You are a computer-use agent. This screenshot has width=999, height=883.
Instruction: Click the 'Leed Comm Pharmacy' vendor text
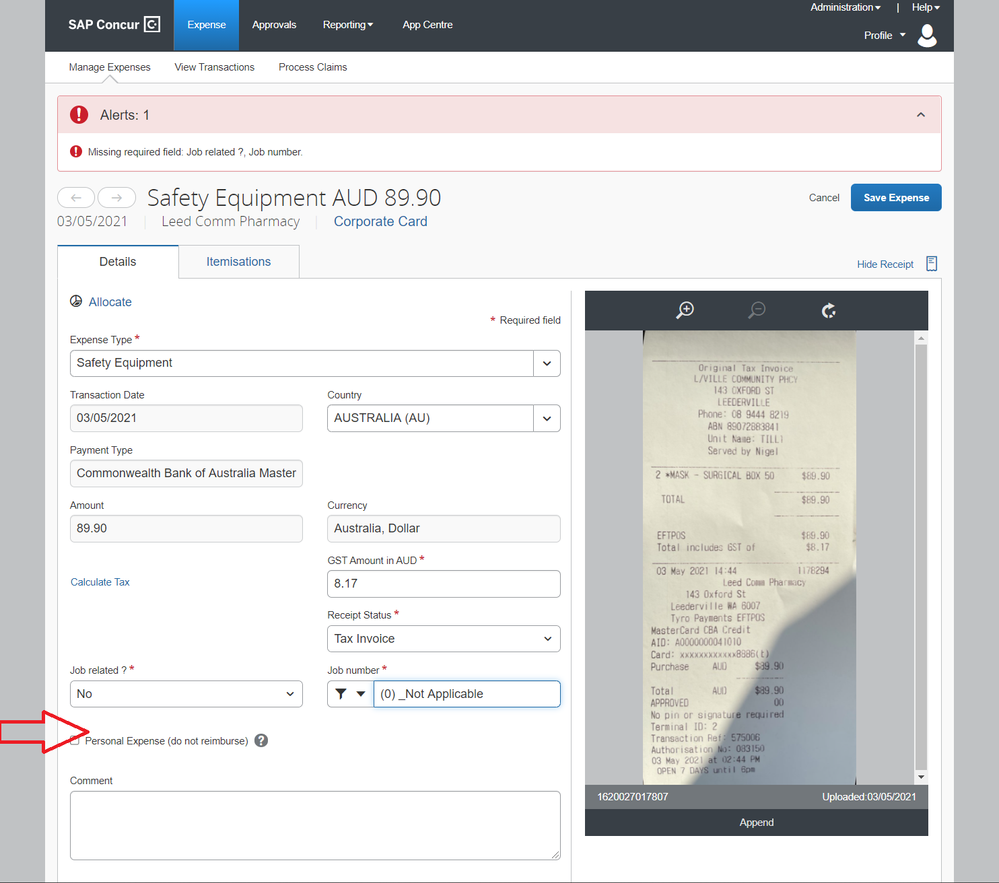pyautogui.click(x=231, y=221)
